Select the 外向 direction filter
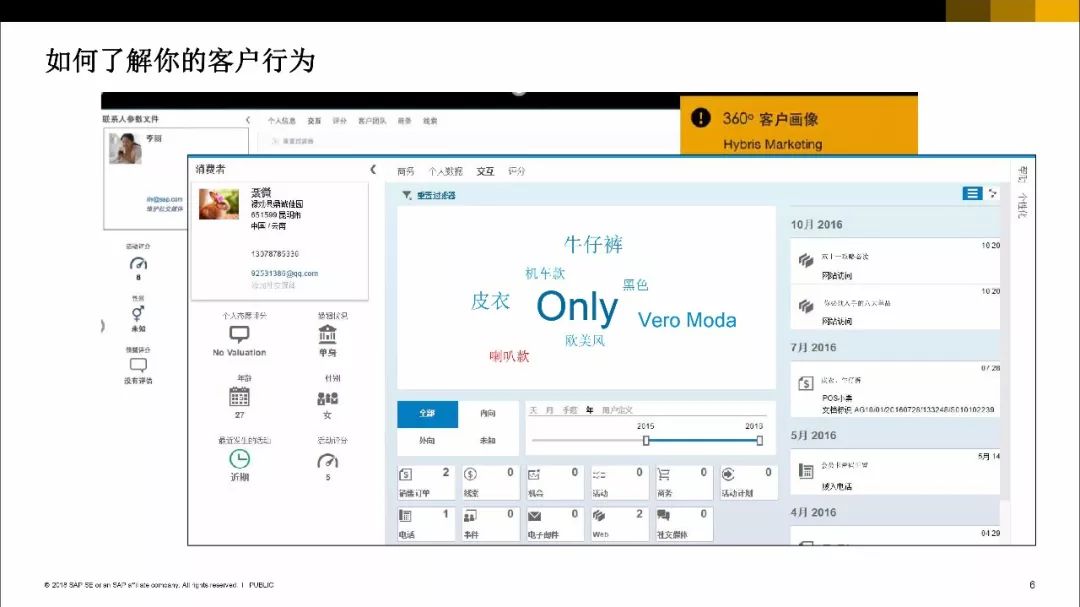This screenshot has height=607, width=1080. point(427,440)
